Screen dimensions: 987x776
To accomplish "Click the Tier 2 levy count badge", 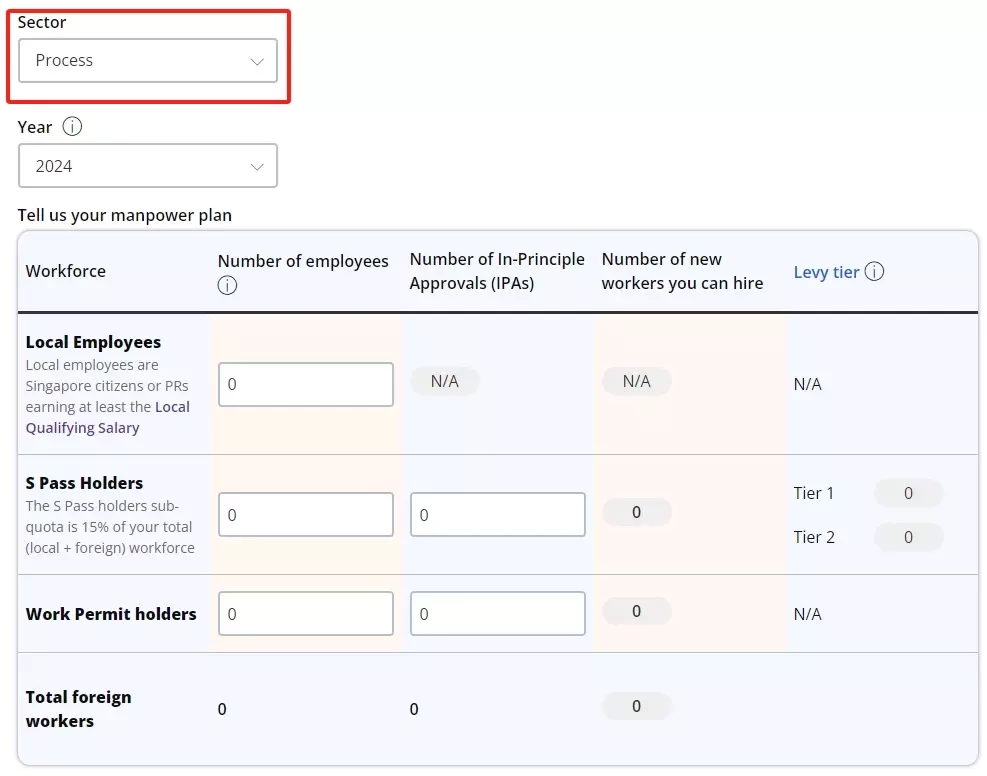I will coord(908,537).
